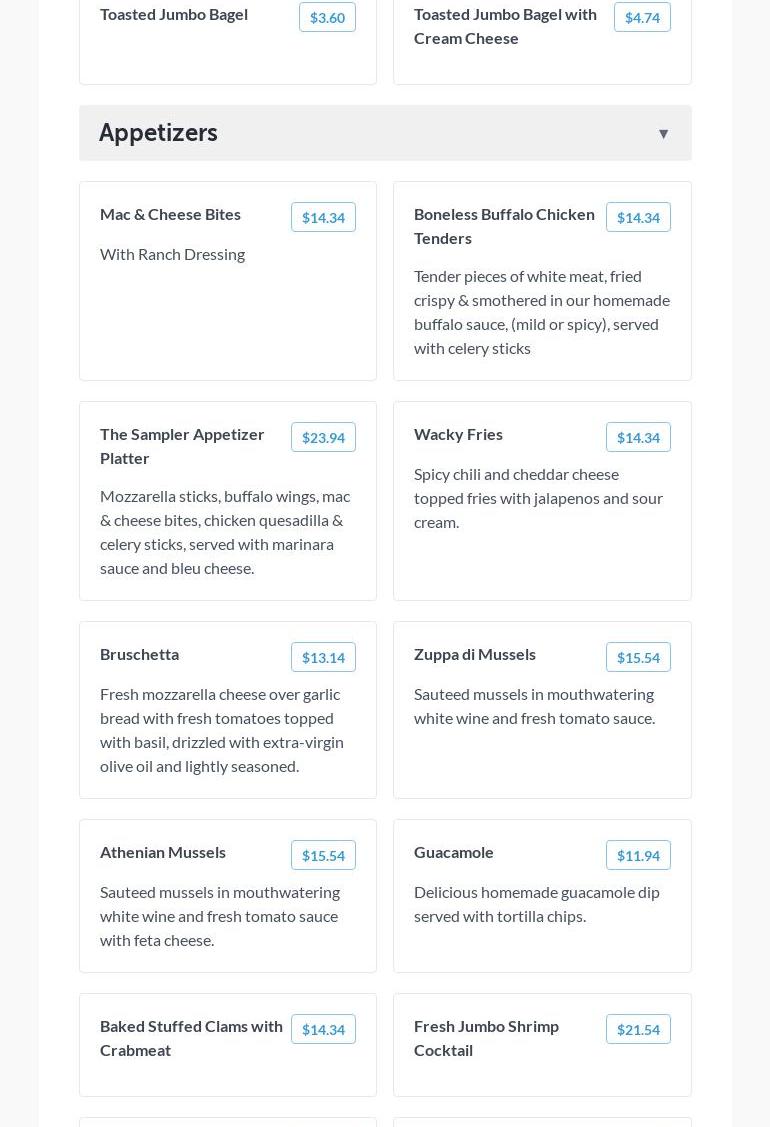Open the Guacamole item title

(x=454, y=852)
